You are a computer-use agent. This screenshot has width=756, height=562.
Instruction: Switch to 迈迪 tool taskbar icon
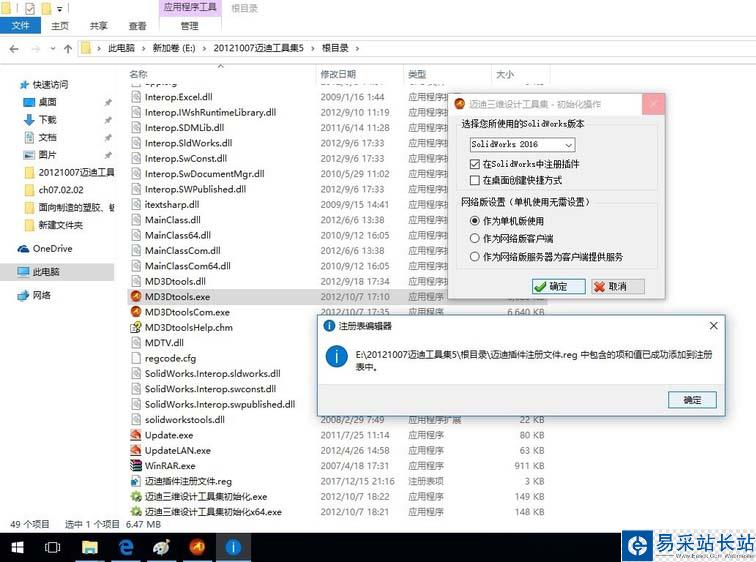(197, 548)
